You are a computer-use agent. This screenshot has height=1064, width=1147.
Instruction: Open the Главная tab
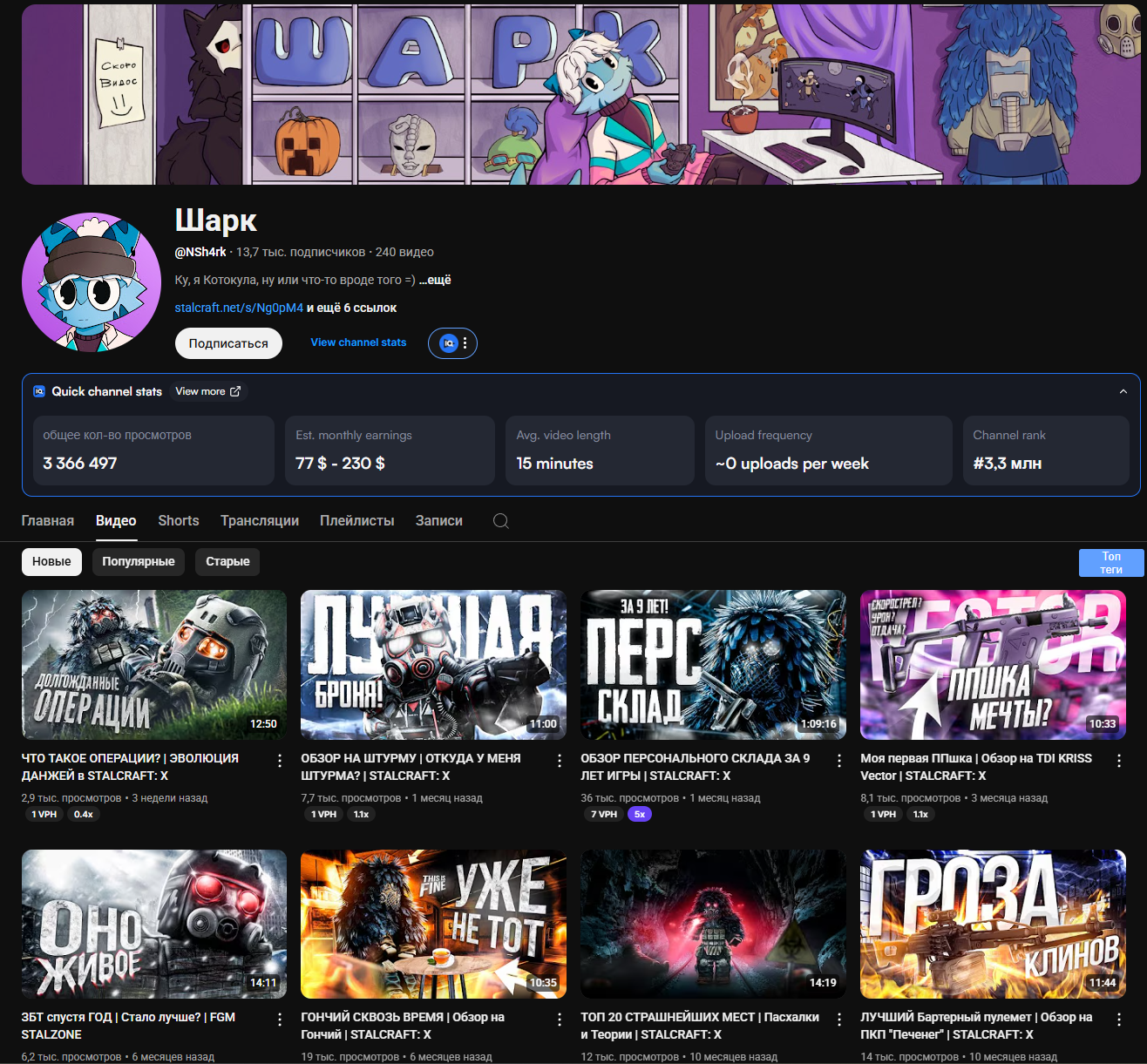pos(48,520)
